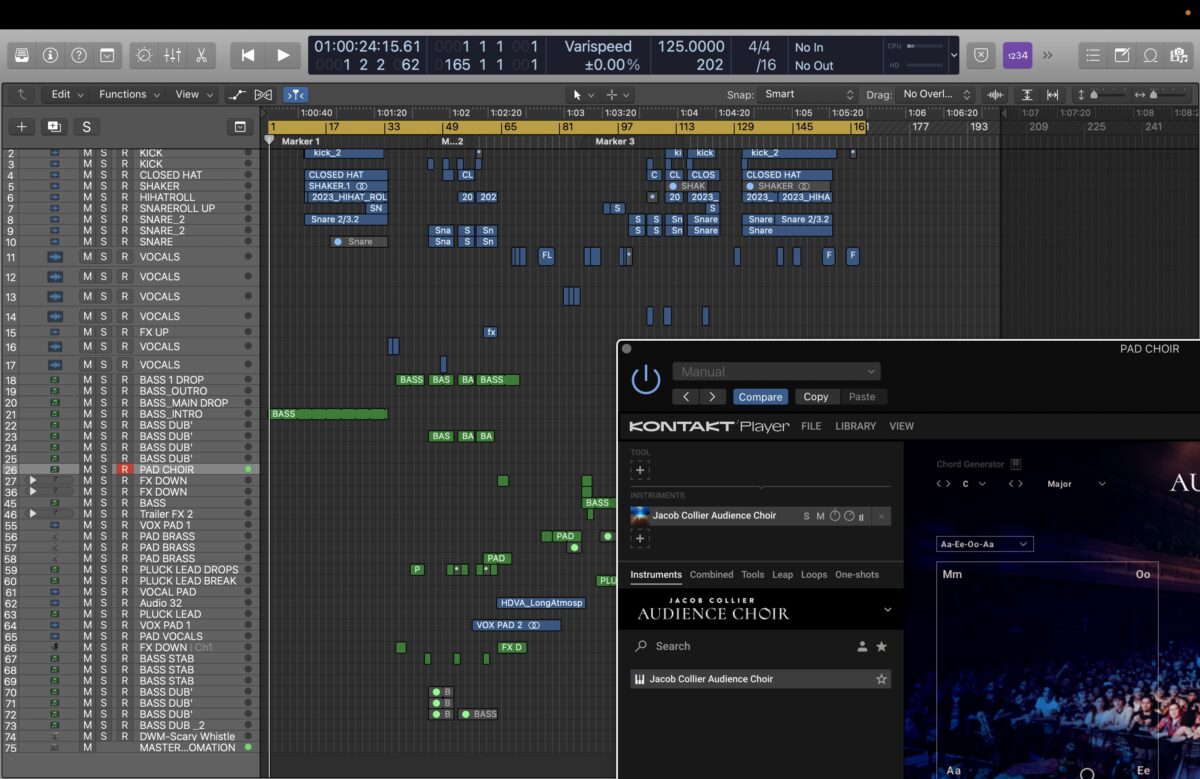The image size is (1200, 779).
Task: Click the horizontal auto zoom icon
Action: 1052,94
